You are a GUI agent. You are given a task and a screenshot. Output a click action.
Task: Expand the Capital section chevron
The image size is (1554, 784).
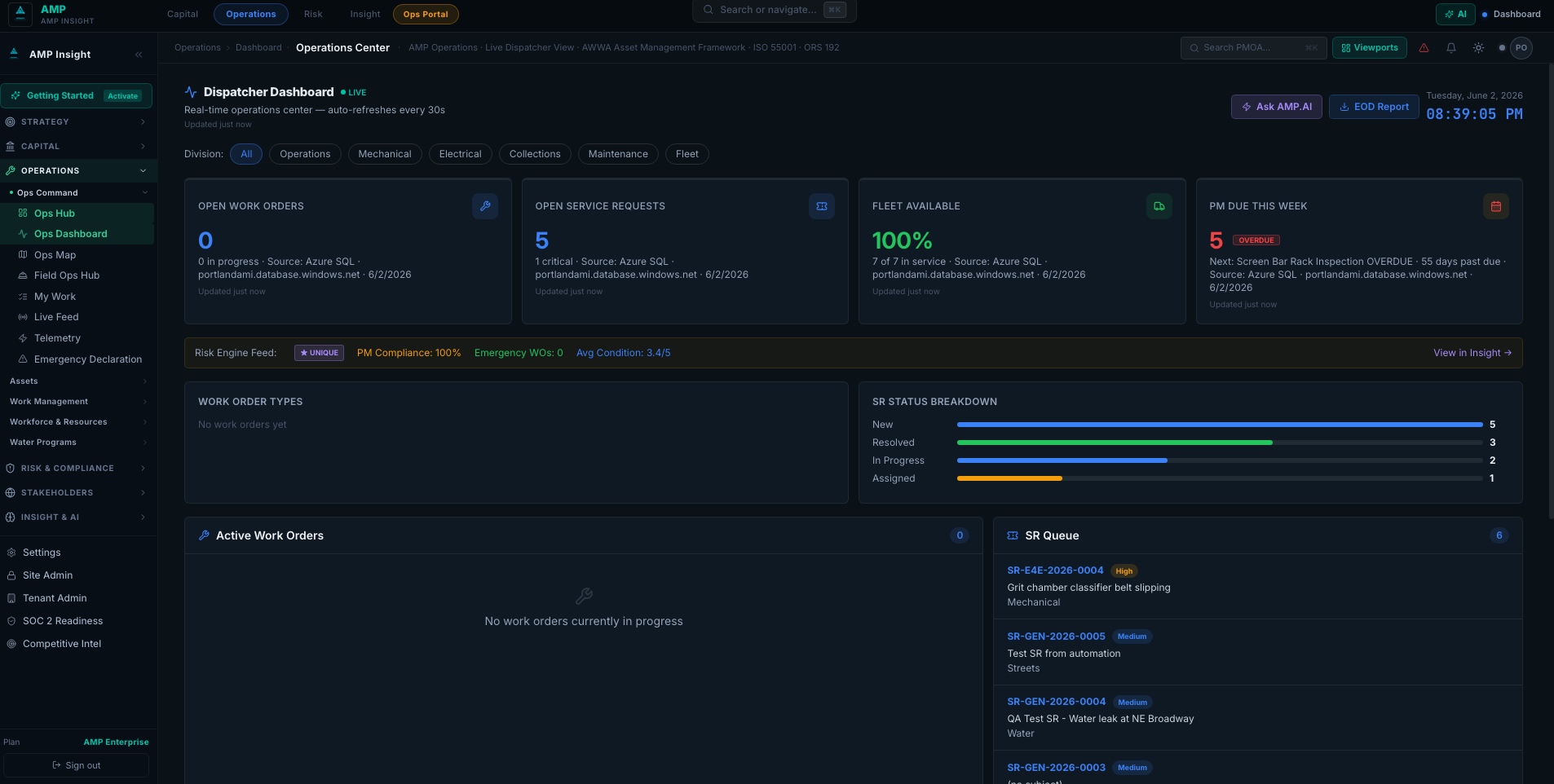143,147
